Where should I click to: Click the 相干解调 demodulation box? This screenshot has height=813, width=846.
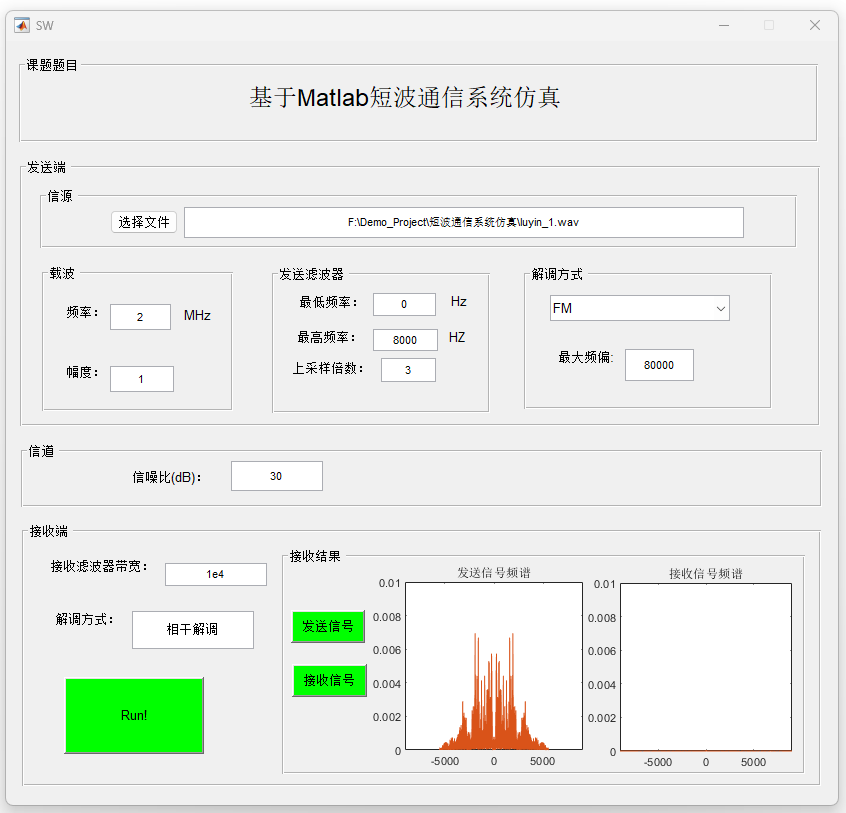[192, 629]
